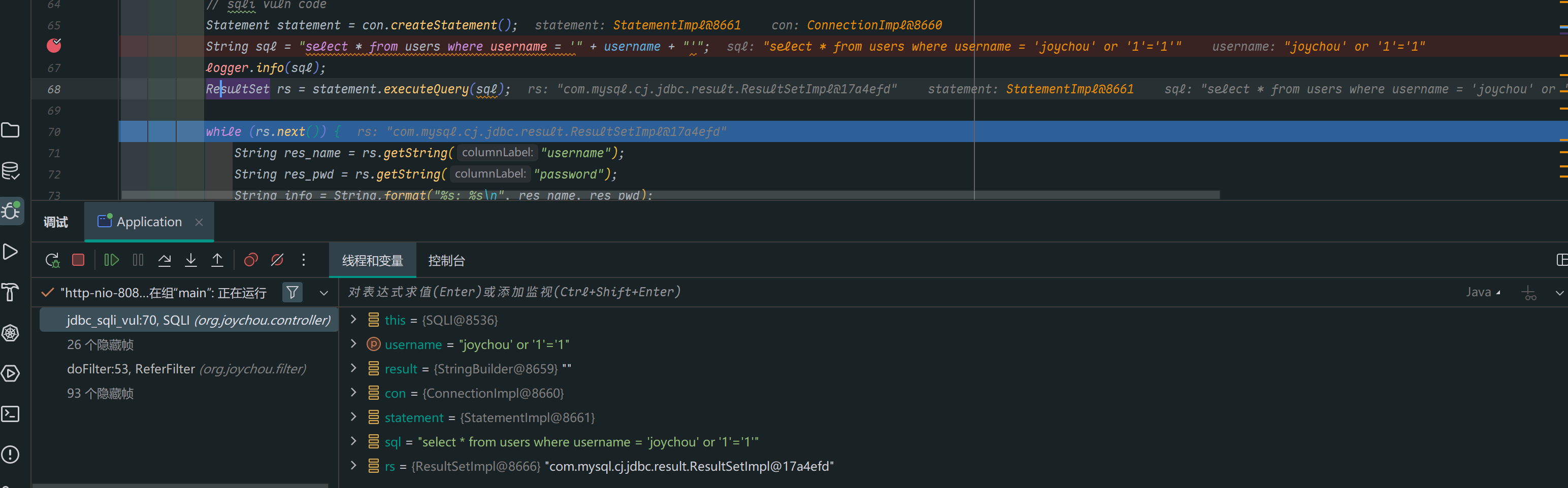This screenshot has width=1568, height=488.
Task: Click the evaluate expression input field
Action: click(x=852, y=292)
